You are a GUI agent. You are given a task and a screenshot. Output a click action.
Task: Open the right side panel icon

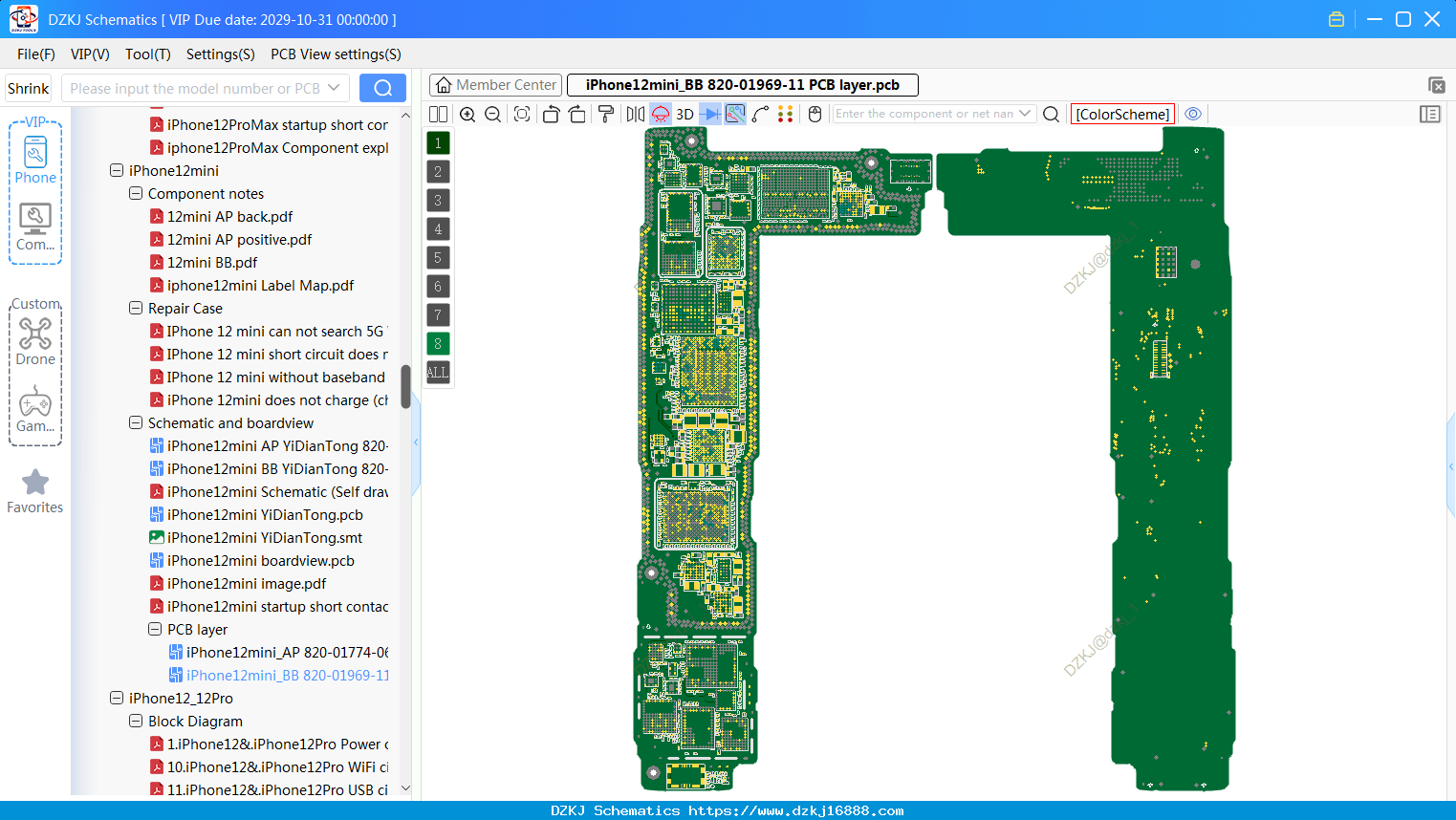point(1430,114)
